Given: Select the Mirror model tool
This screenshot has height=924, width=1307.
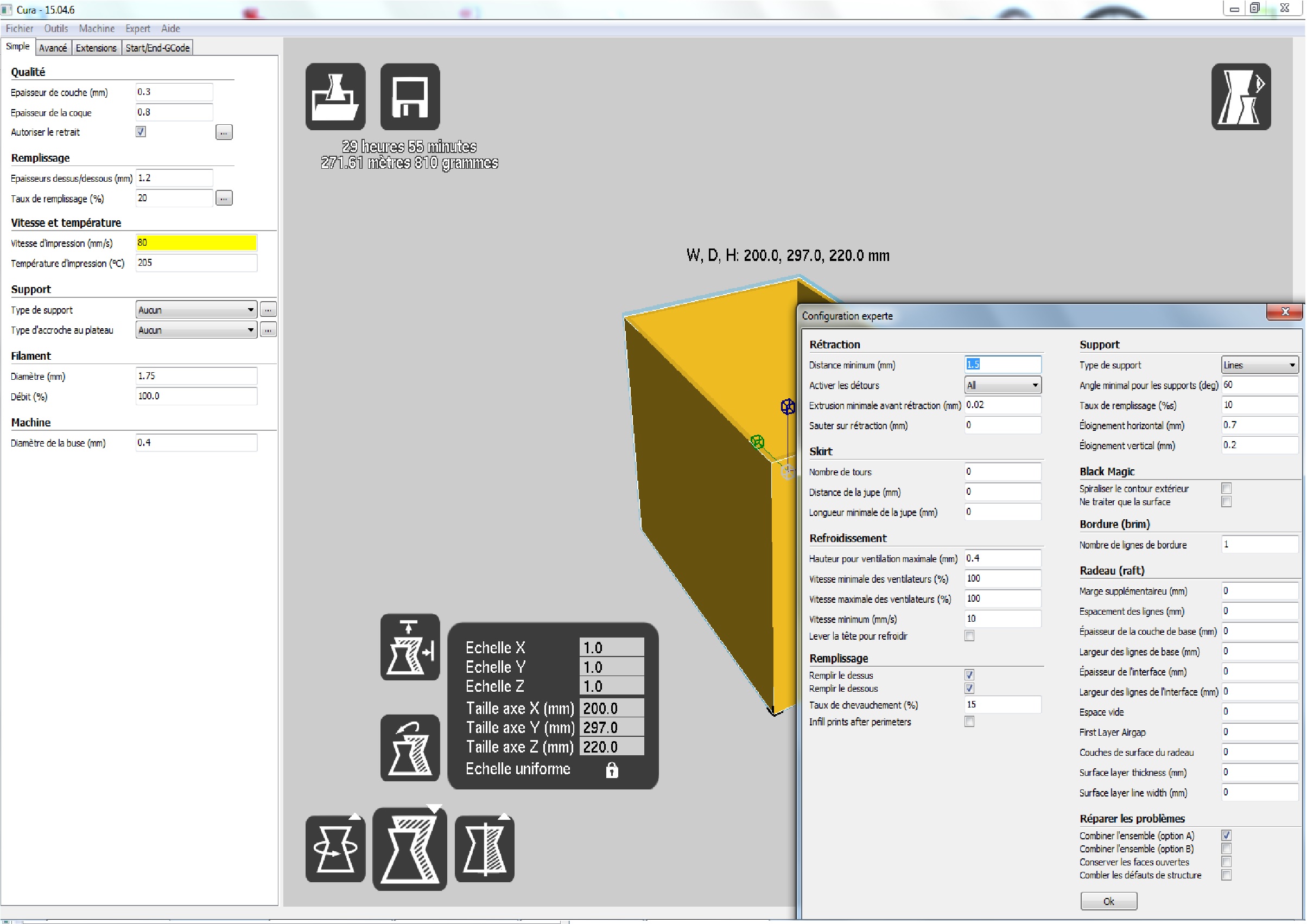Looking at the screenshot, I should pos(485,849).
